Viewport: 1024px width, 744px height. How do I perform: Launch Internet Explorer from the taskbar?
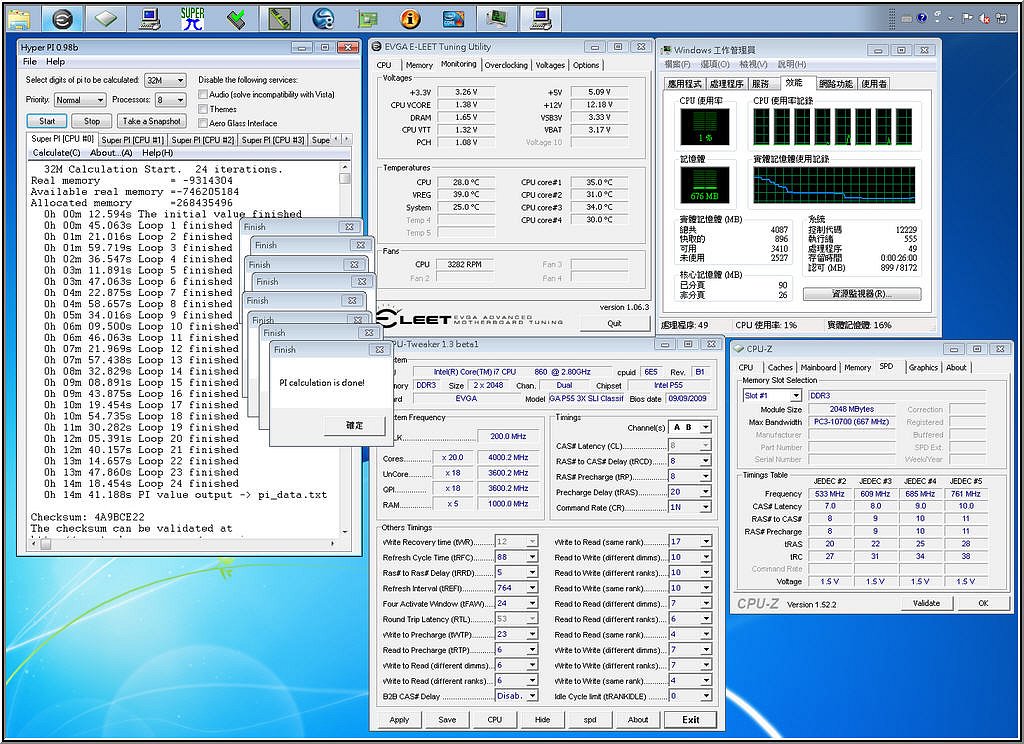click(x=323, y=18)
